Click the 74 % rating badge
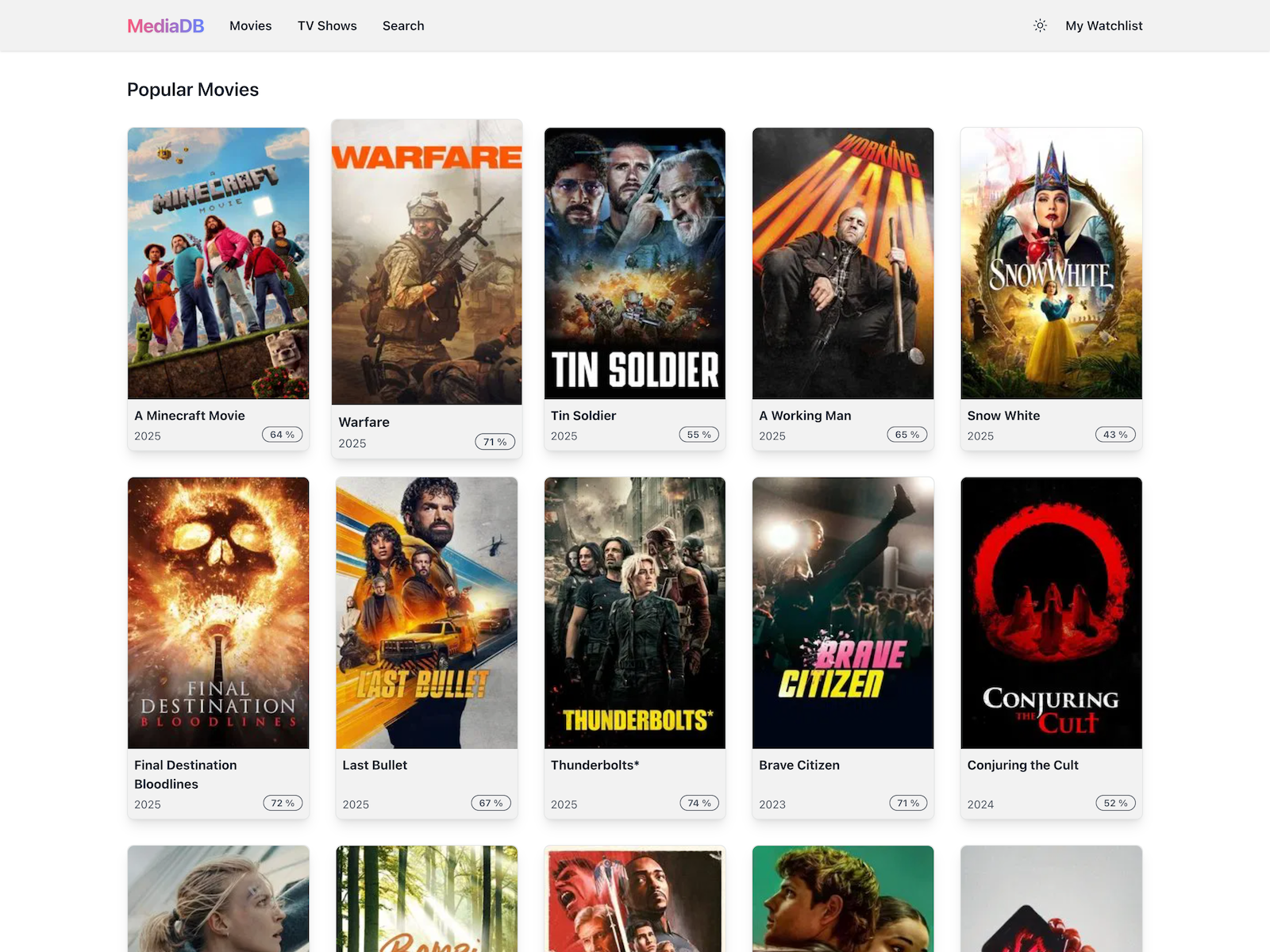This screenshot has width=1270, height=952. click(699, 803)
